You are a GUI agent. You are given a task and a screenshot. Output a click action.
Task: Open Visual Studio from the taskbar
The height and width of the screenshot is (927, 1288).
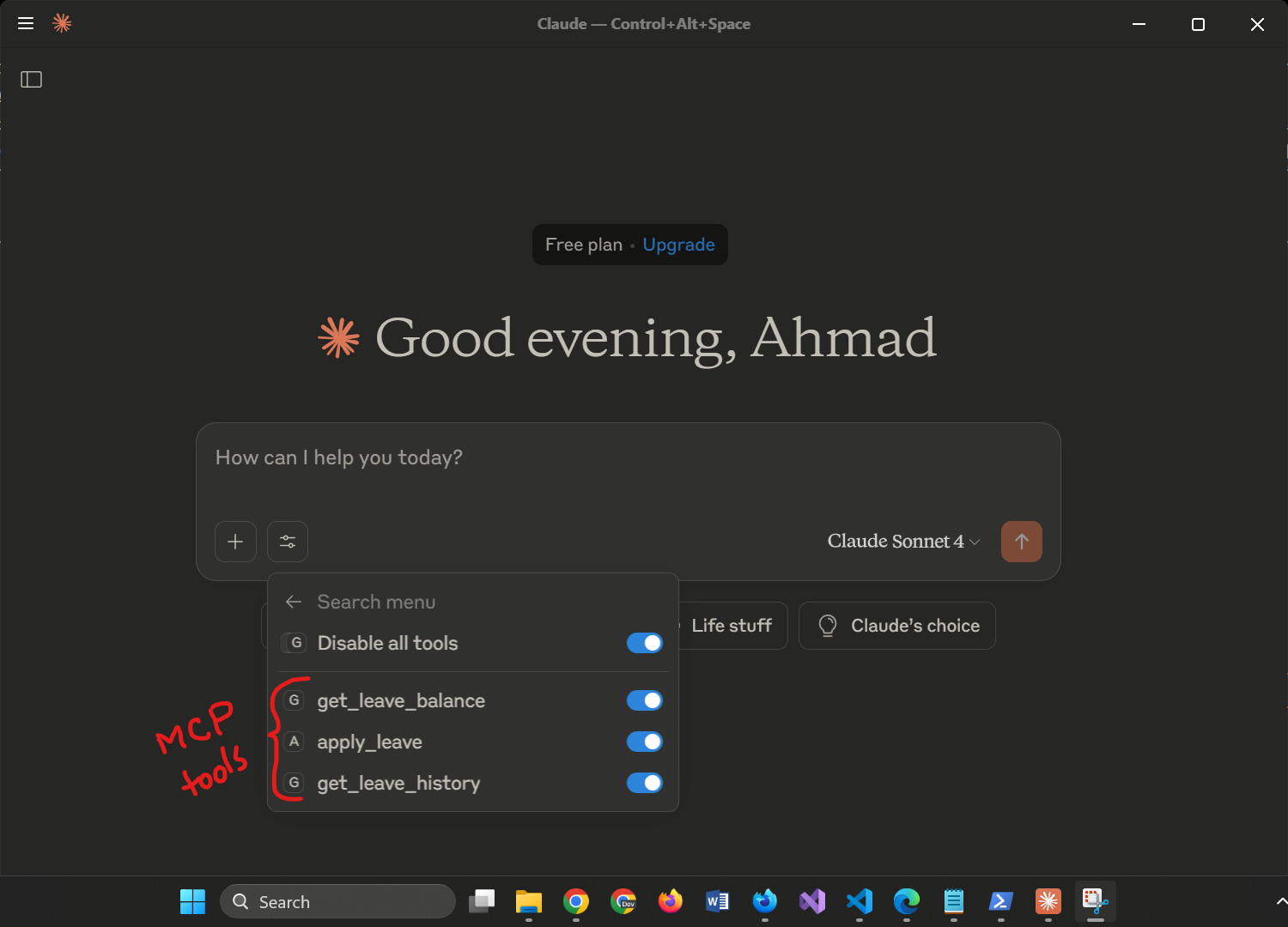click(812, 901)
